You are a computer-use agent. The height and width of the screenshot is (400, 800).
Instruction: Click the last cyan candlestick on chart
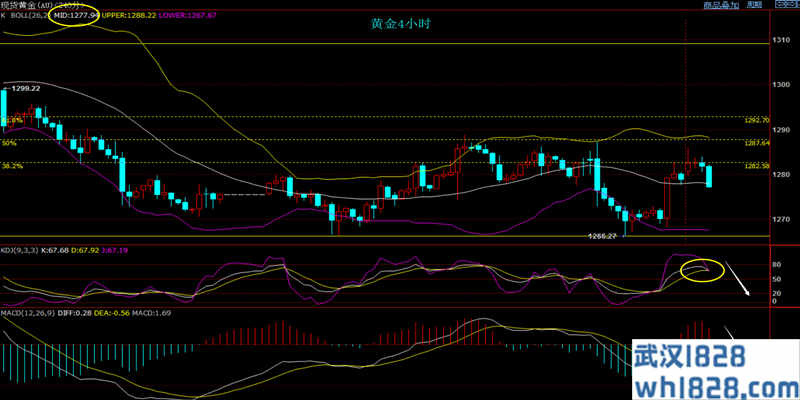tap(709, 176)
